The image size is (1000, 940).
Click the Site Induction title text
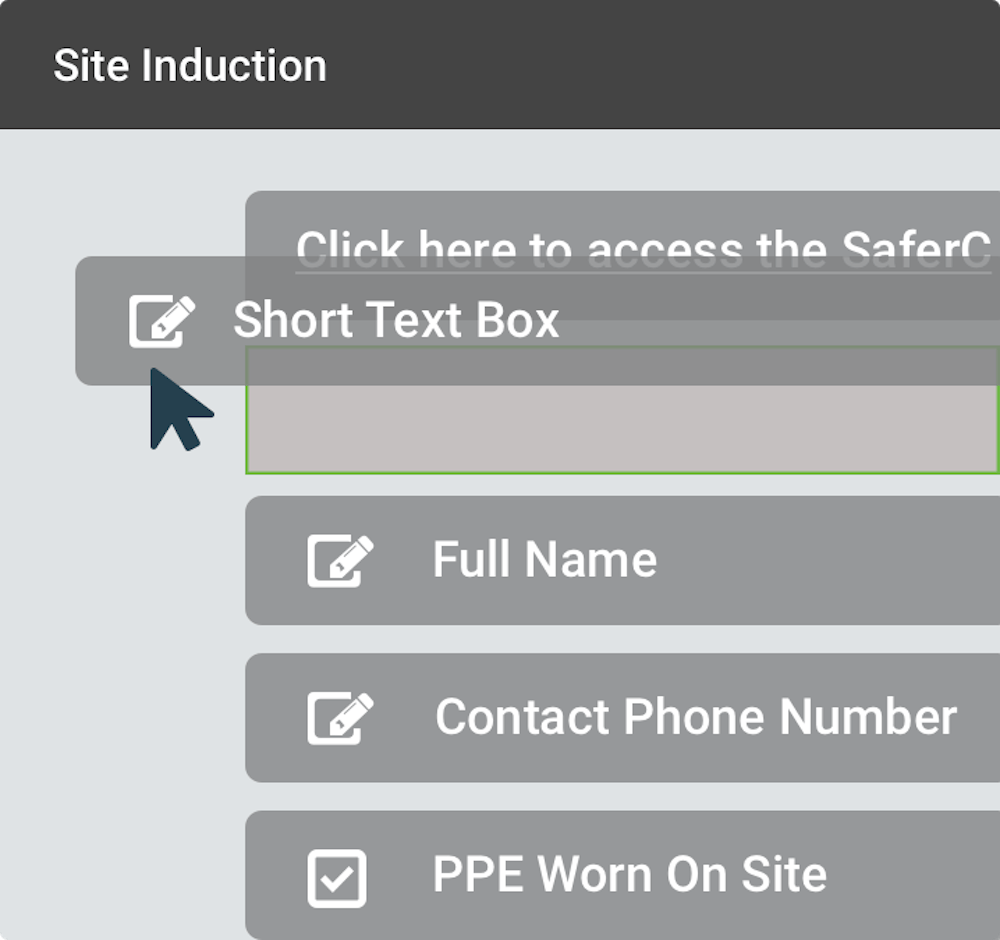pos(190,65)
